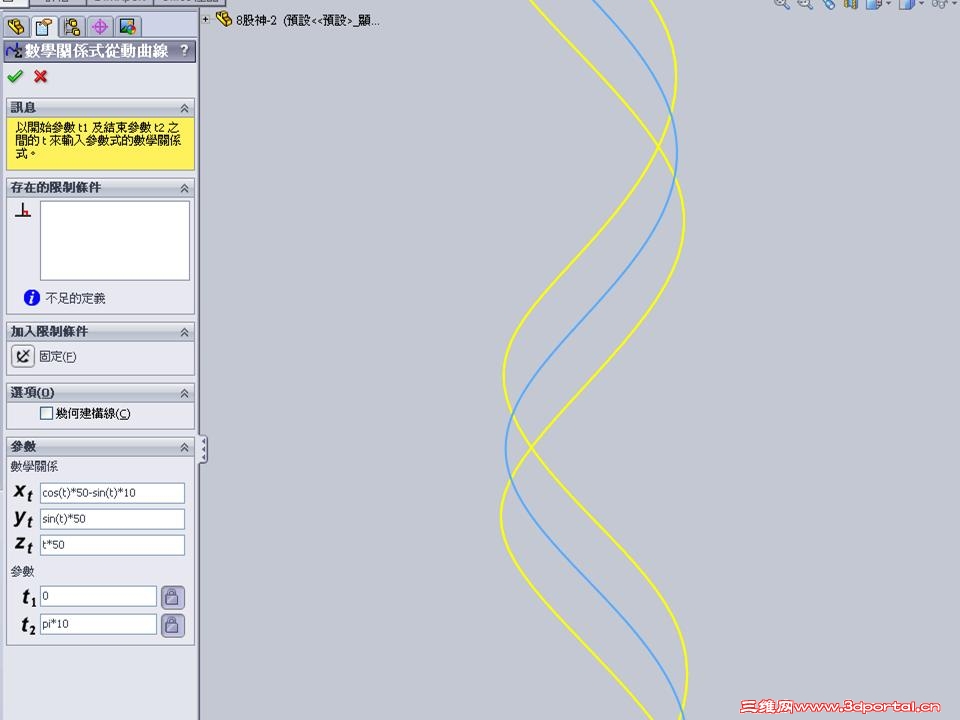Click the existing relations perpendicular icon
Image resolution: width=960 pixels, height=720 pixels.
pyautogui.click(x=23, y=211)
